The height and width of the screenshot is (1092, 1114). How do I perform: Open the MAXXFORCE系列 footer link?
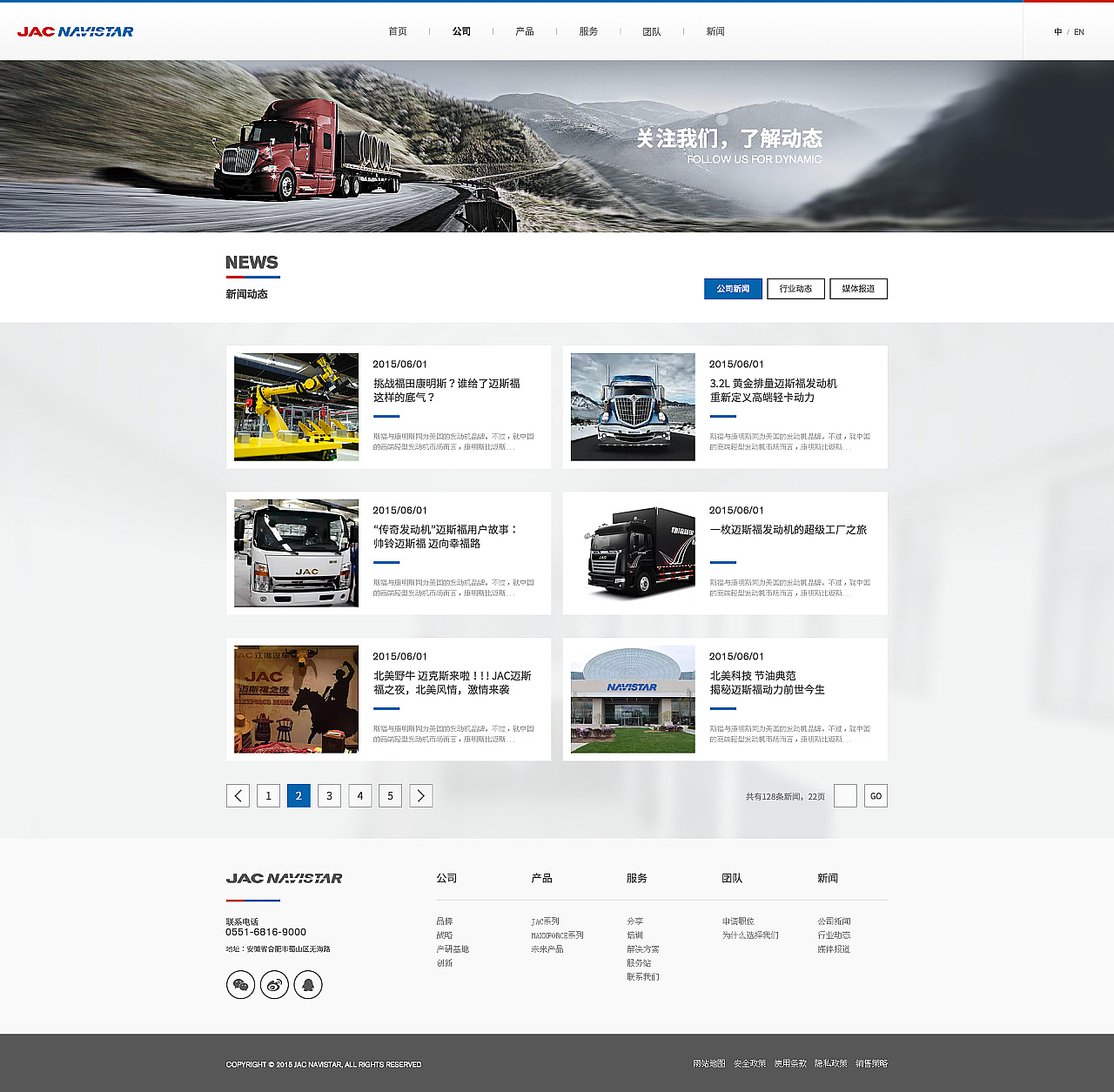(557, 935)
